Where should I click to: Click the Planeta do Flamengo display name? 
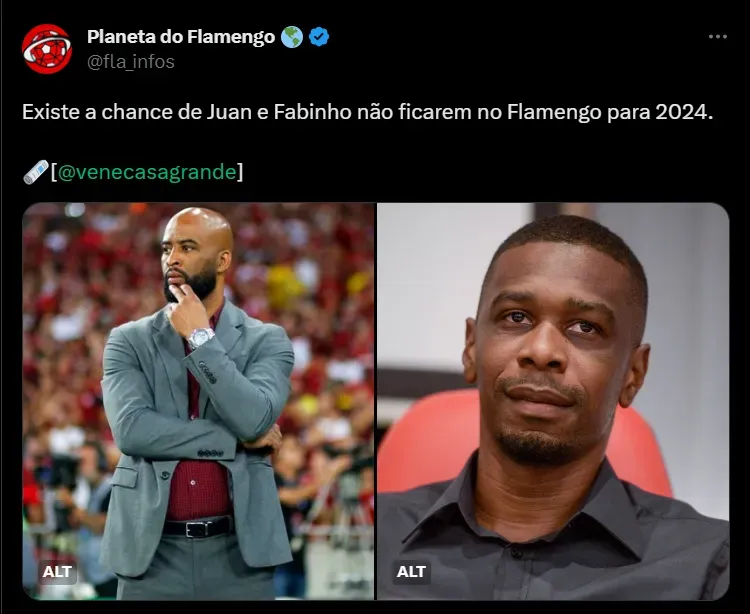(x=181, y=37)
